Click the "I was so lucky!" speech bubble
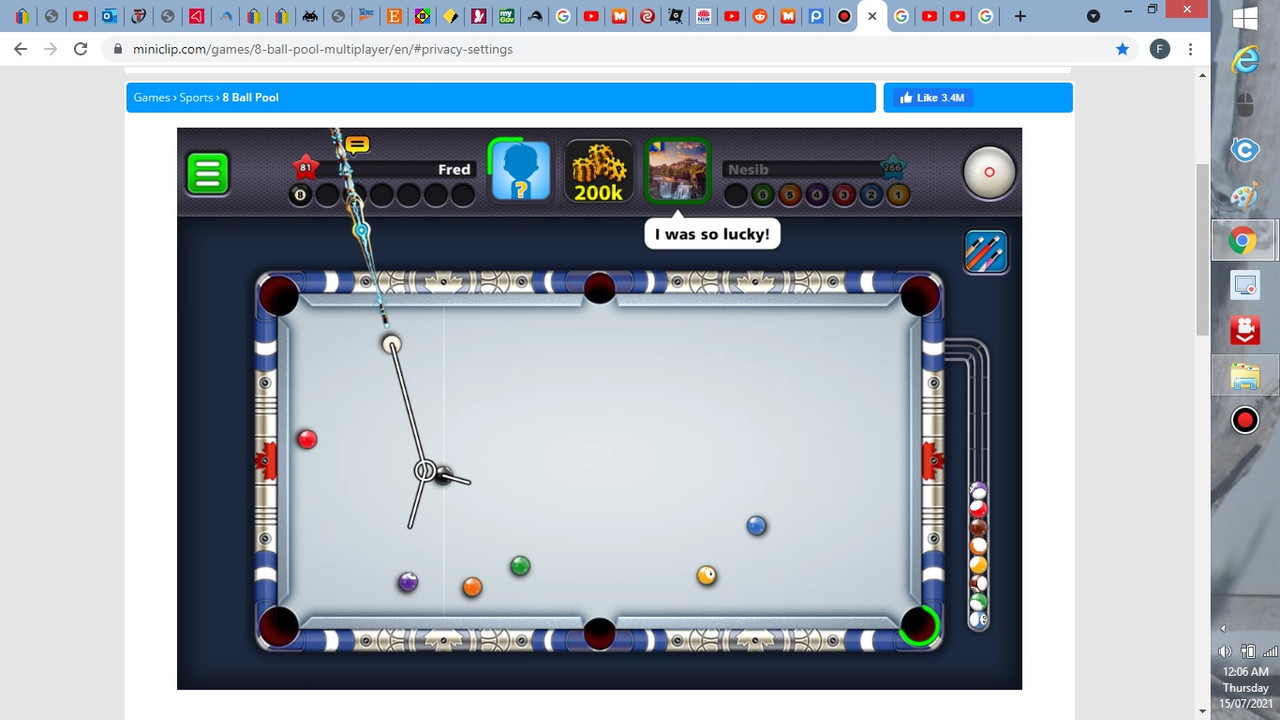Image resolution: width=1280 pixels, height=720 pixels. [x=712, y=235]
